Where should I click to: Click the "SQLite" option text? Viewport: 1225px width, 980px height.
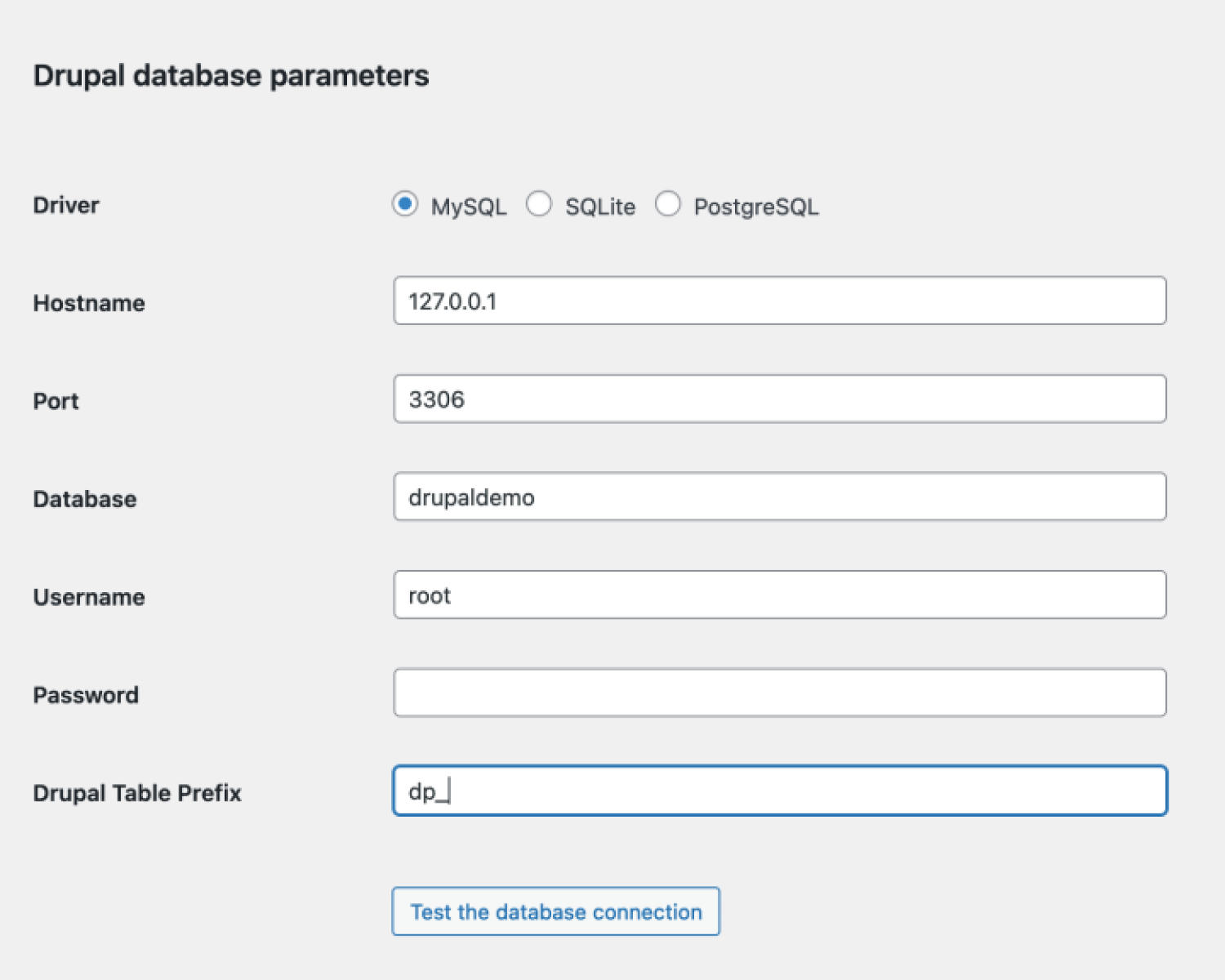(x=600, y=207)
